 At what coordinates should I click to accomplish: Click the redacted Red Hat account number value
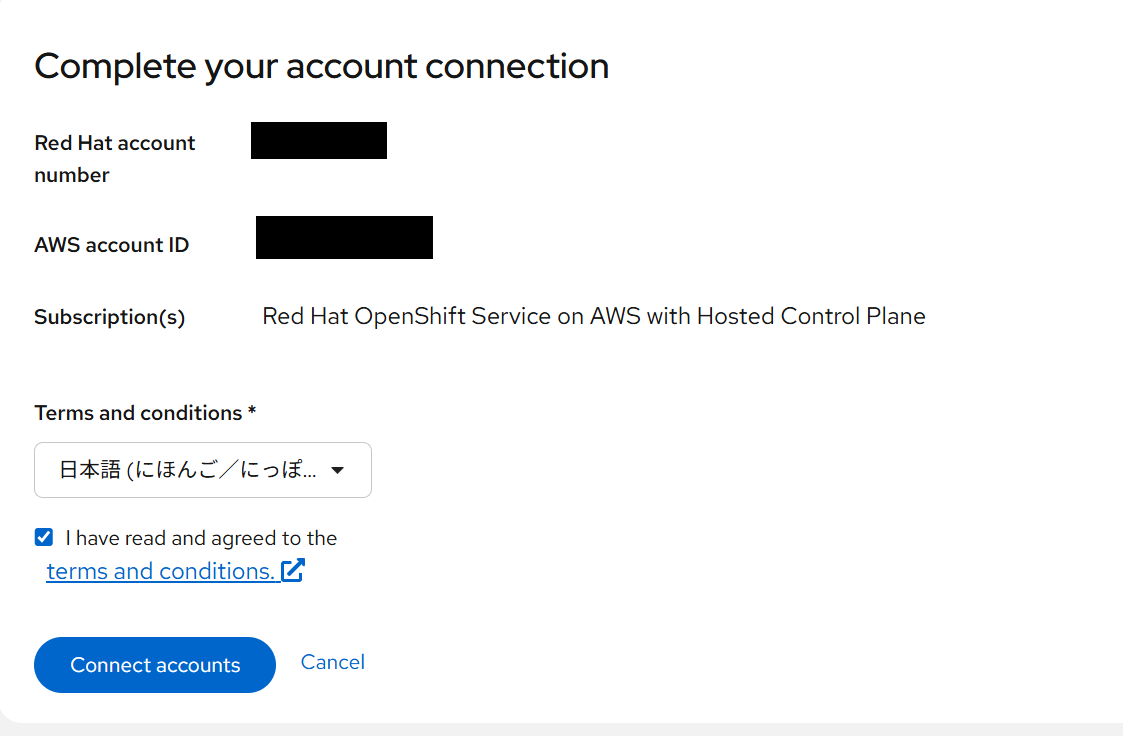coord(318,140)
